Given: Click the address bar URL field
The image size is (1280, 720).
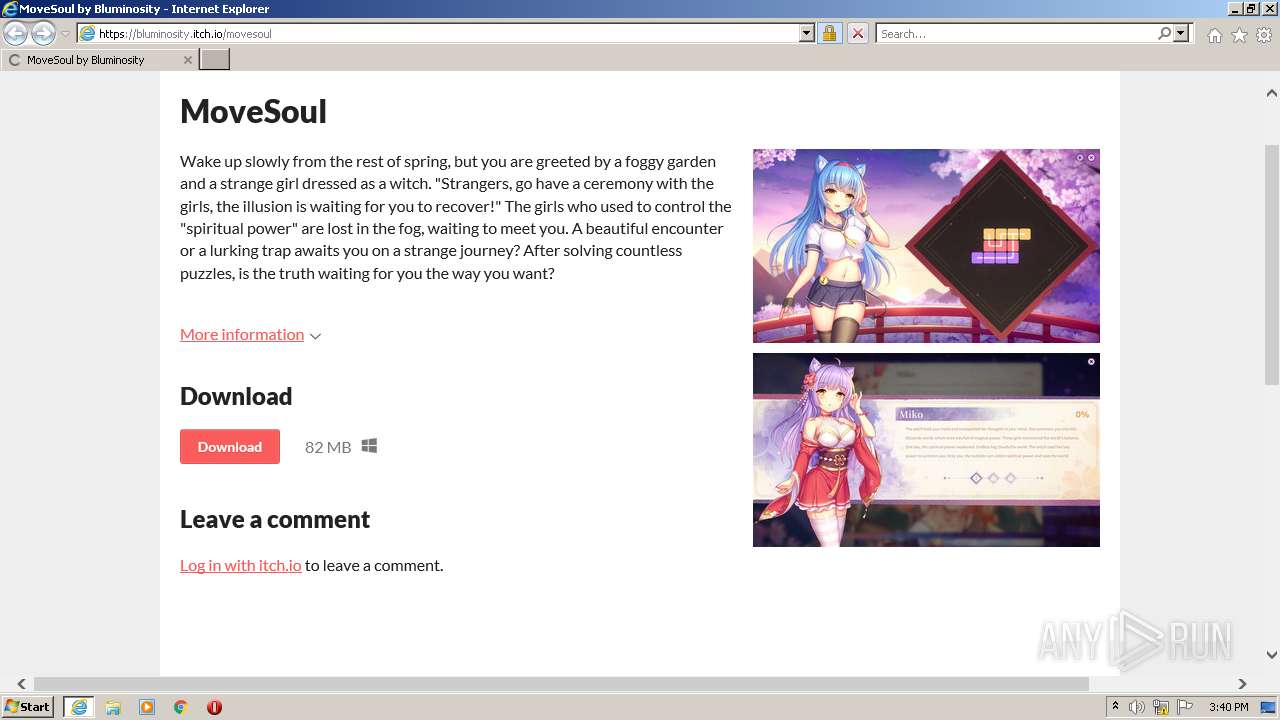Looking at the screenshot, I should click(446, 33).
